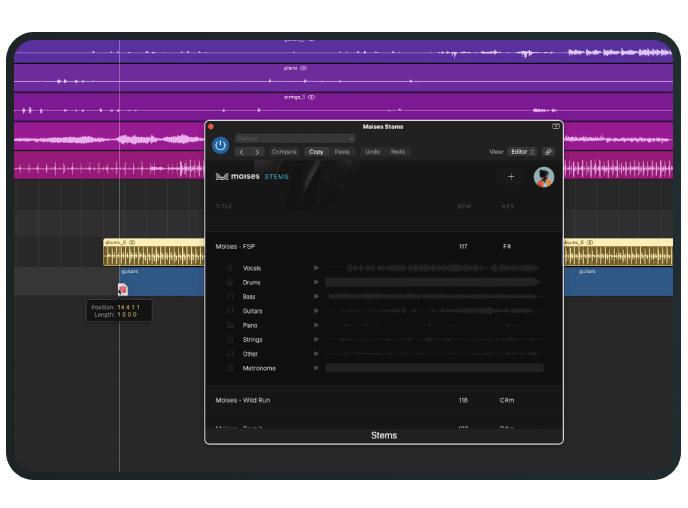Select the left drums_0 audio region

click(154, 252)
